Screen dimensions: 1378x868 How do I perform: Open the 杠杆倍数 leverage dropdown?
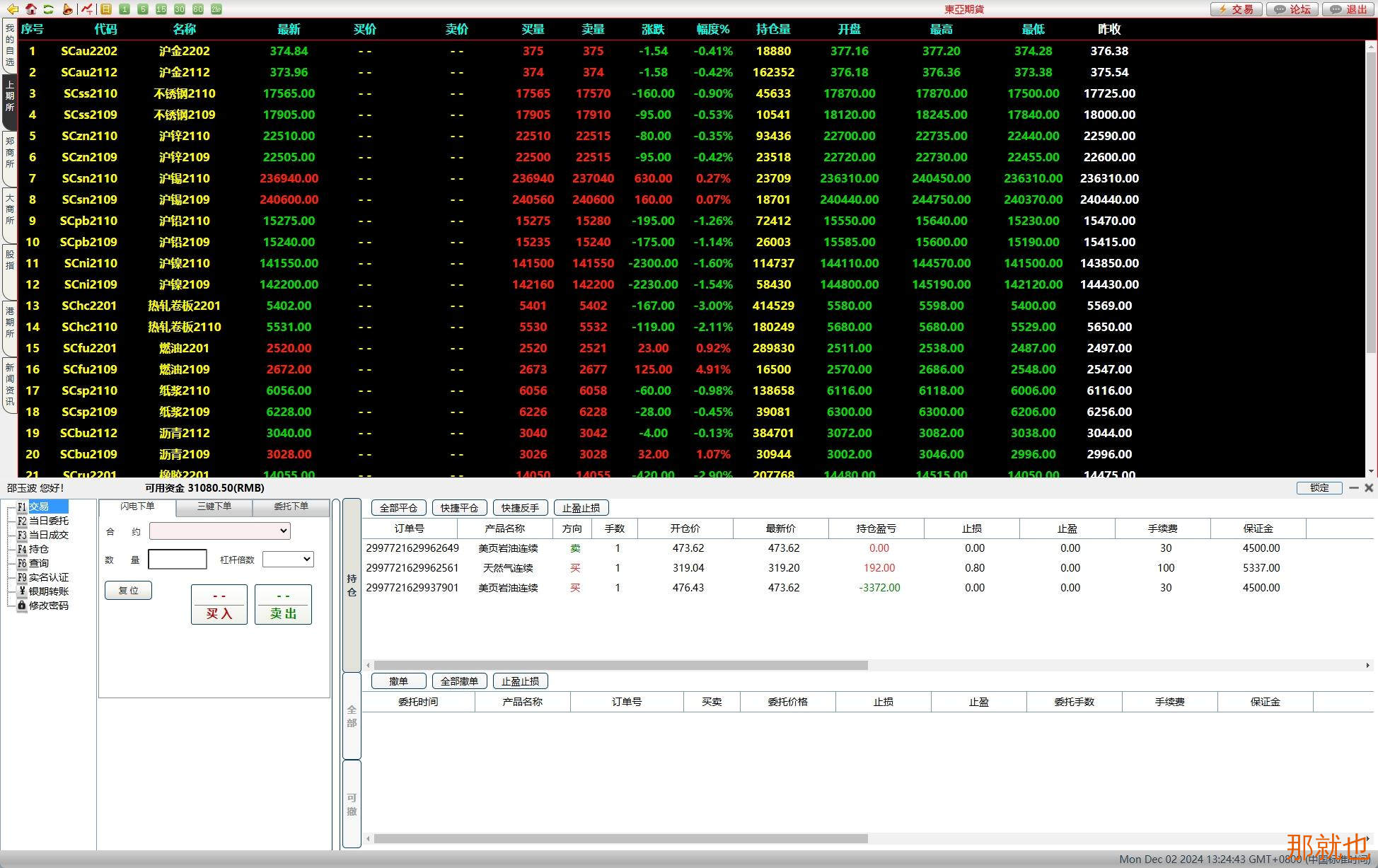(x=287, y=559)
